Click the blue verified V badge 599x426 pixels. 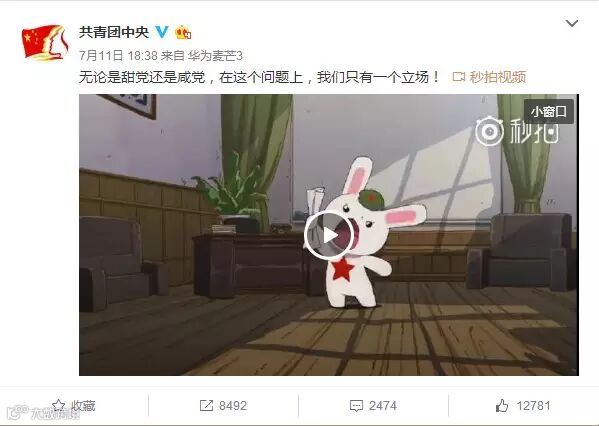click(x=162, y=32)
